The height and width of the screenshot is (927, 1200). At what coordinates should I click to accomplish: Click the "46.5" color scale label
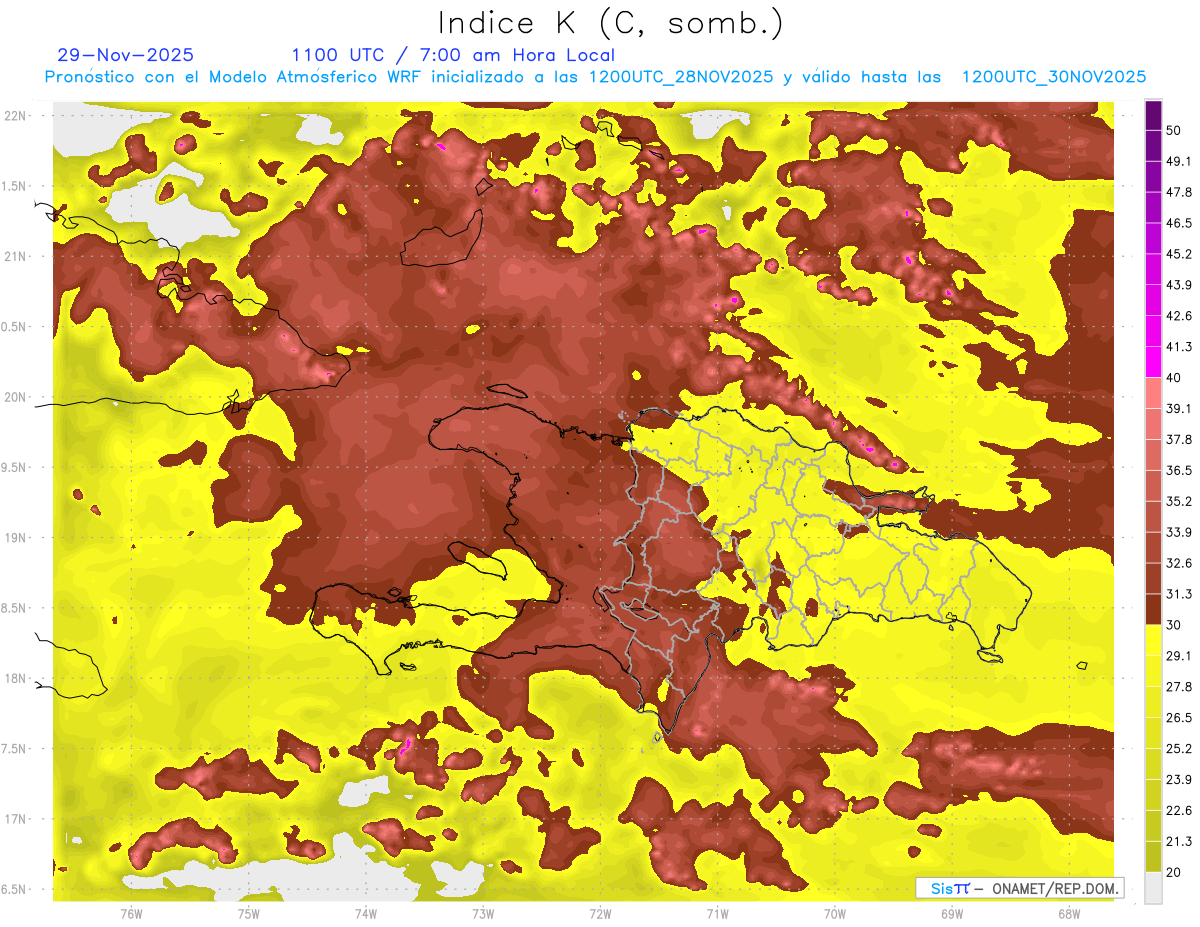point(1179,223)
